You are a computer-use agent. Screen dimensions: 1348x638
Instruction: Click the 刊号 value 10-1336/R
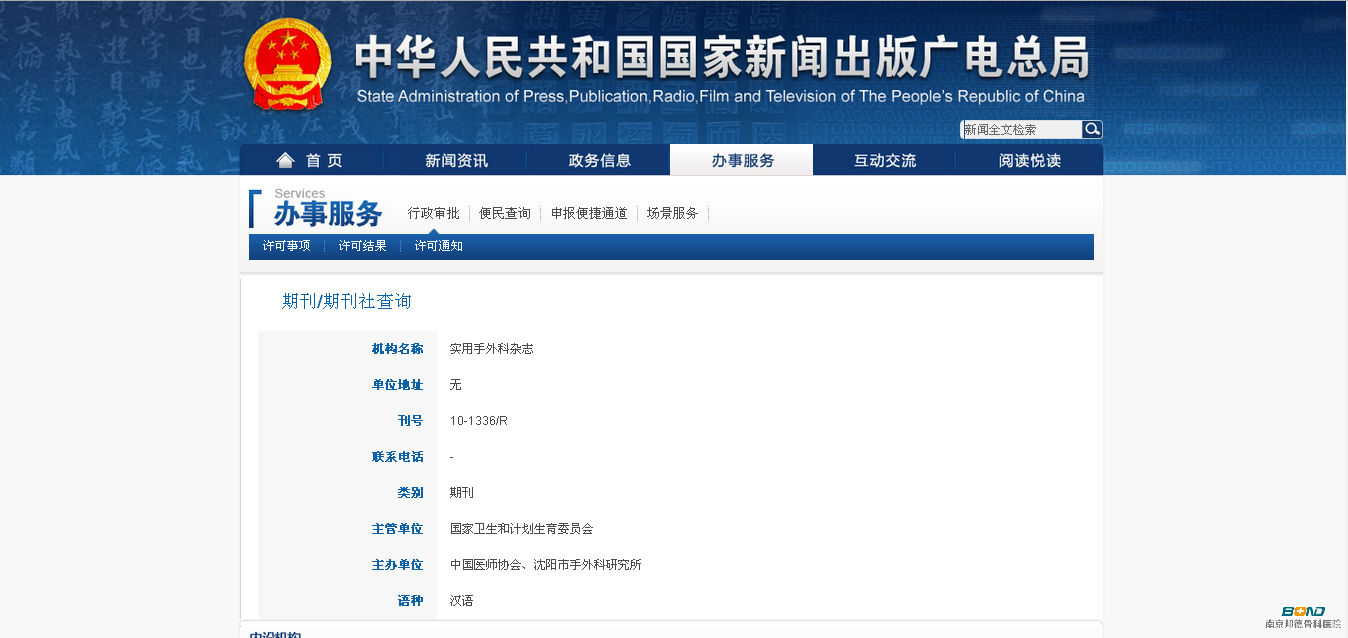(479, 421)
